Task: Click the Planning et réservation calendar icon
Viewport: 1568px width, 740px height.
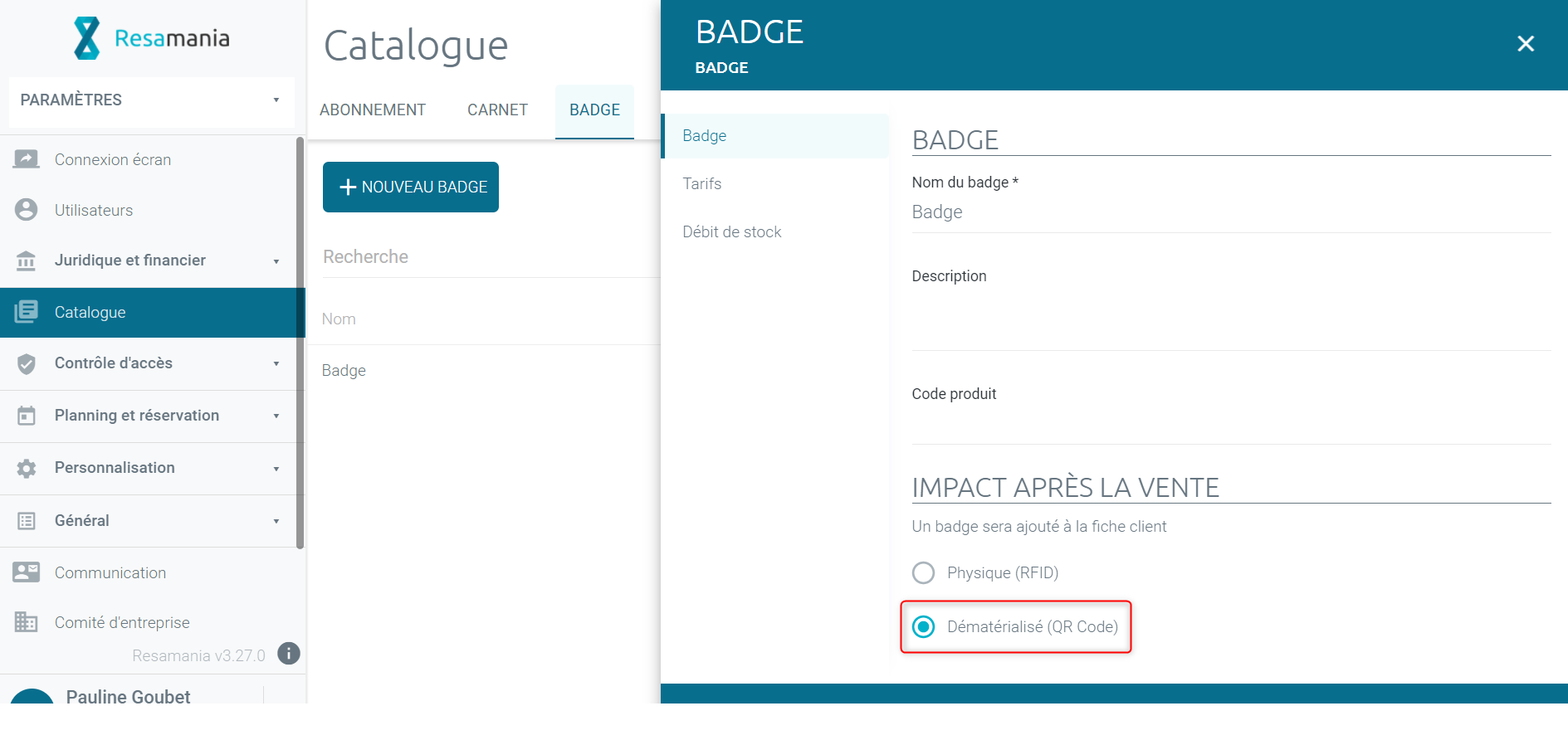Action: 27,416
